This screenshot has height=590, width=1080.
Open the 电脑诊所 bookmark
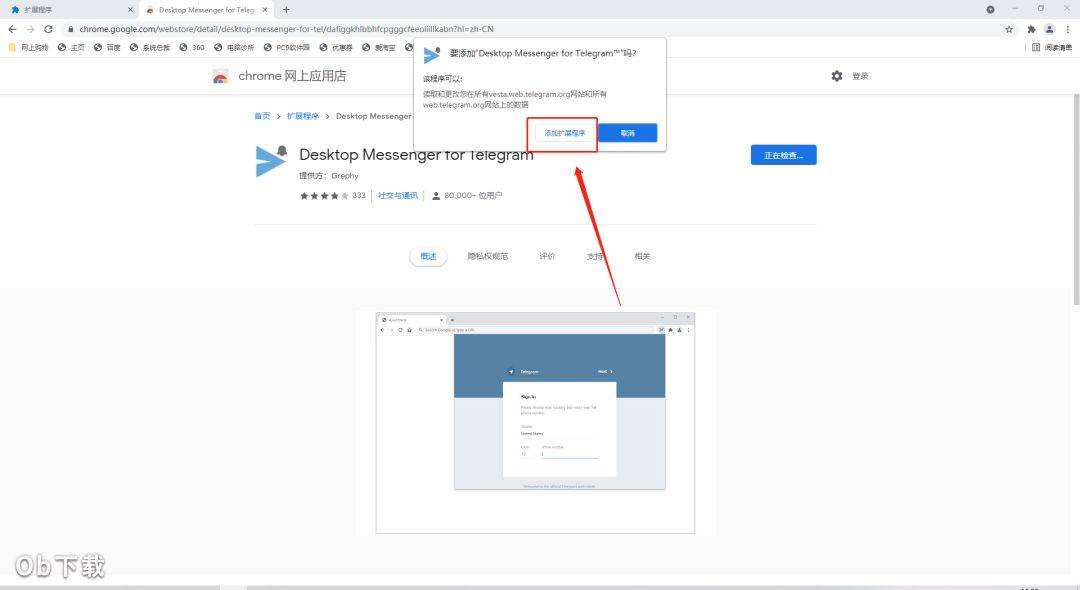click(x=234, y=48)
